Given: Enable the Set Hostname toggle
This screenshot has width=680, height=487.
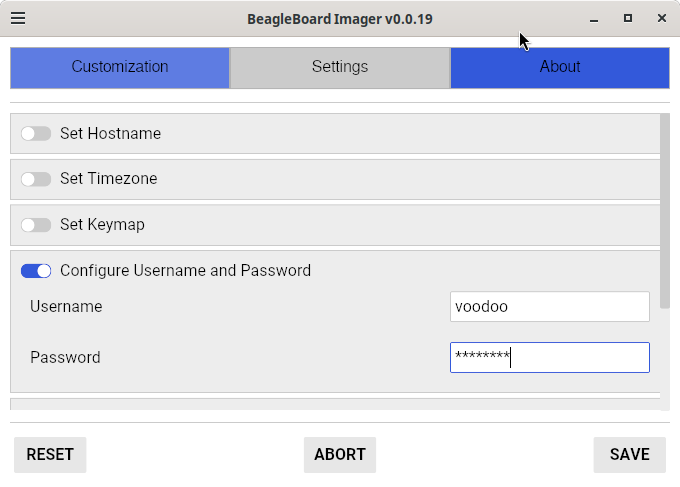Looking at the screenshot, I should coord(36,133).
